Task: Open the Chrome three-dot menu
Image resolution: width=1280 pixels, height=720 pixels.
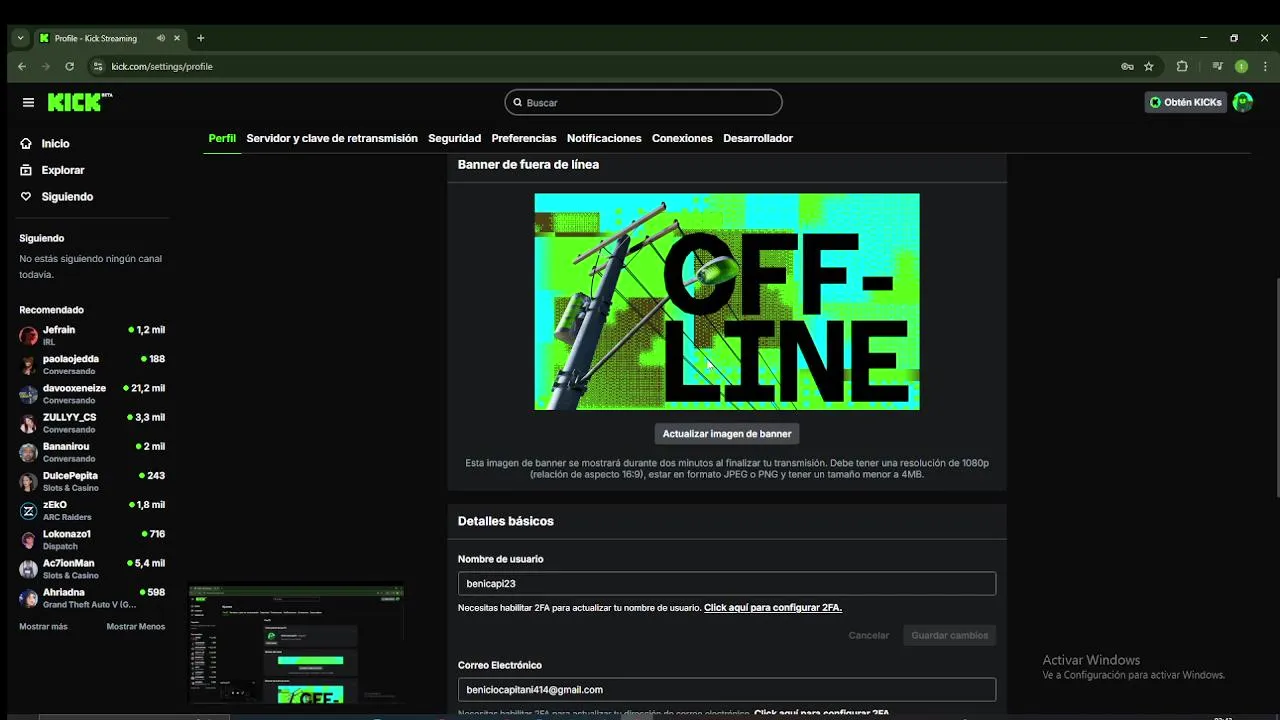Action: point(1264,66)
